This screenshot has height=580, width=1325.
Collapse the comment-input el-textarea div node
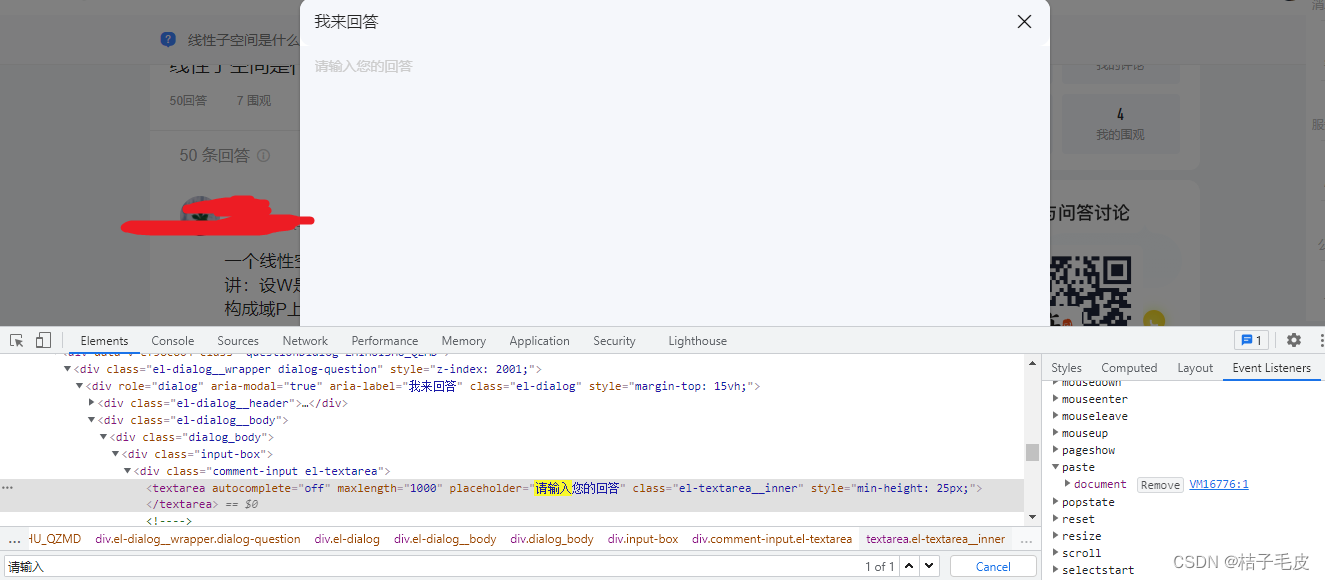(128, 471)
